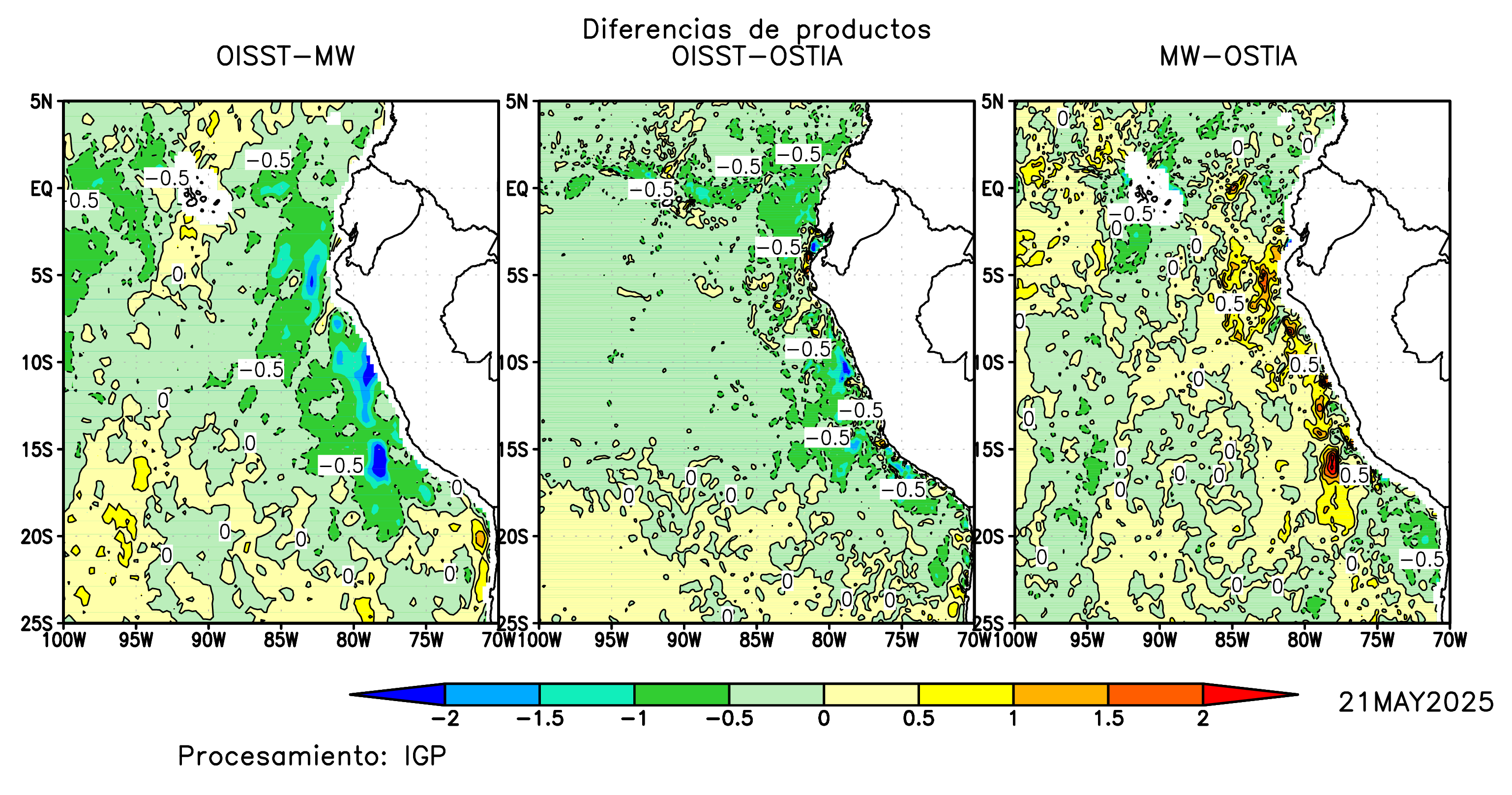This screenshot has height=795, width=1512.
Task: Select the dark blue colorbar swatch left of the -2 tick
Action: (x=405, y=694)
